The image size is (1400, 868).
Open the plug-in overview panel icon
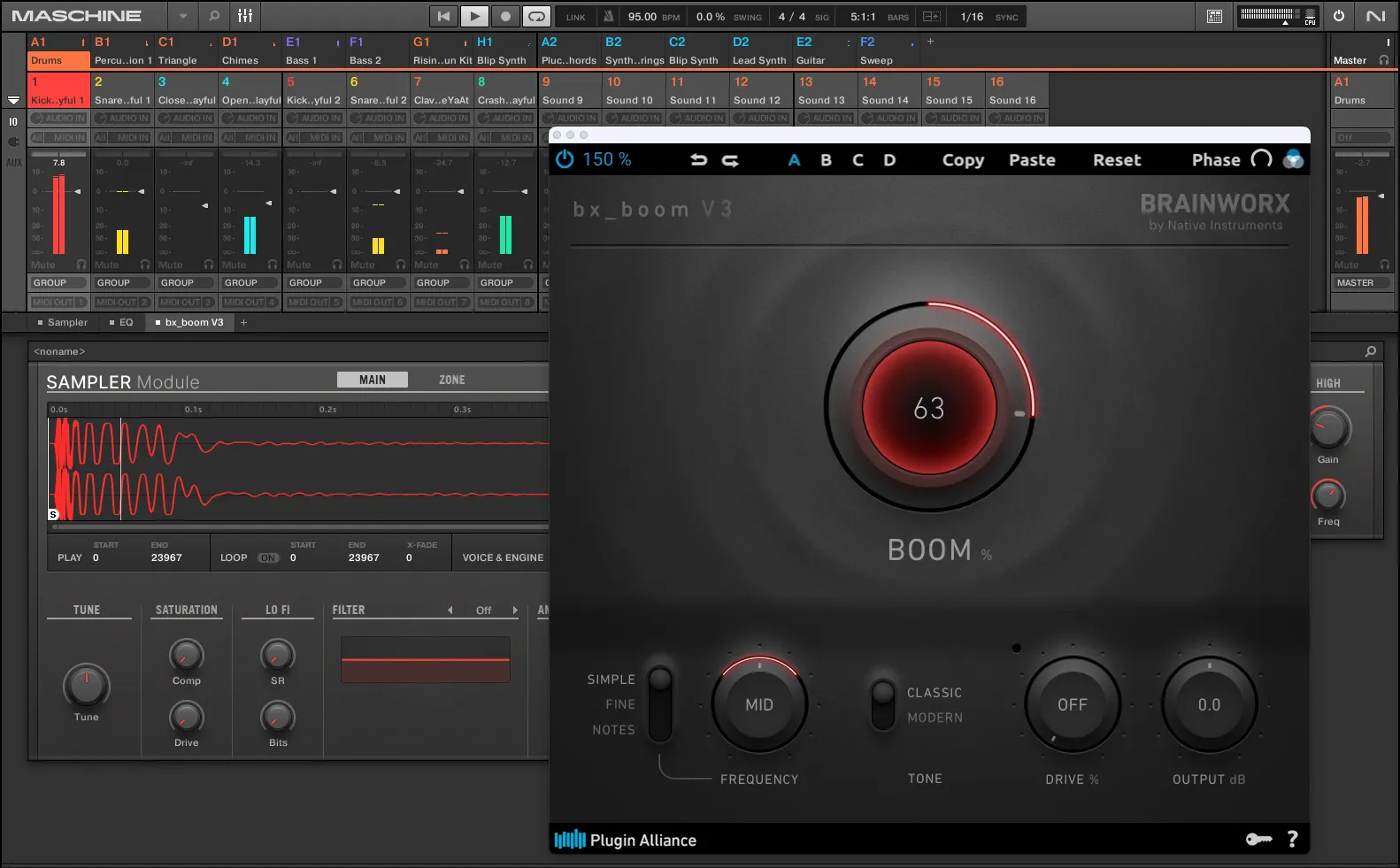1214,16
